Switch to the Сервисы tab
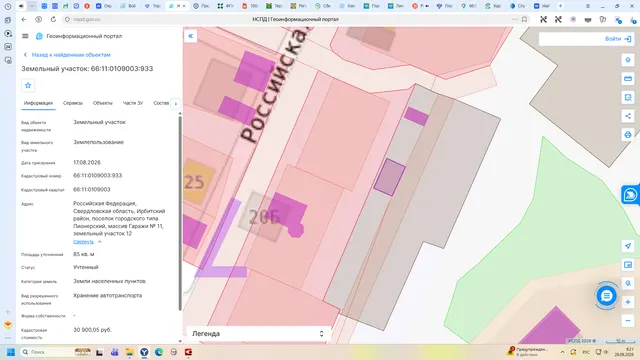The image size is (640, 360). pyautogui.click(x=73, y=103)
